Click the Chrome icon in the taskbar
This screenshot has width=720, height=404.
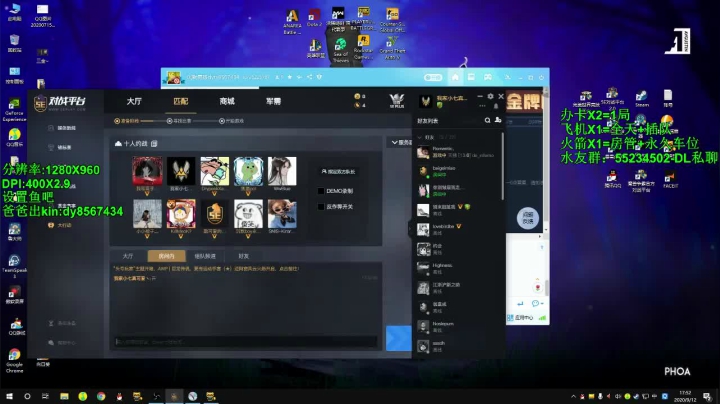[x=101, y=396]
